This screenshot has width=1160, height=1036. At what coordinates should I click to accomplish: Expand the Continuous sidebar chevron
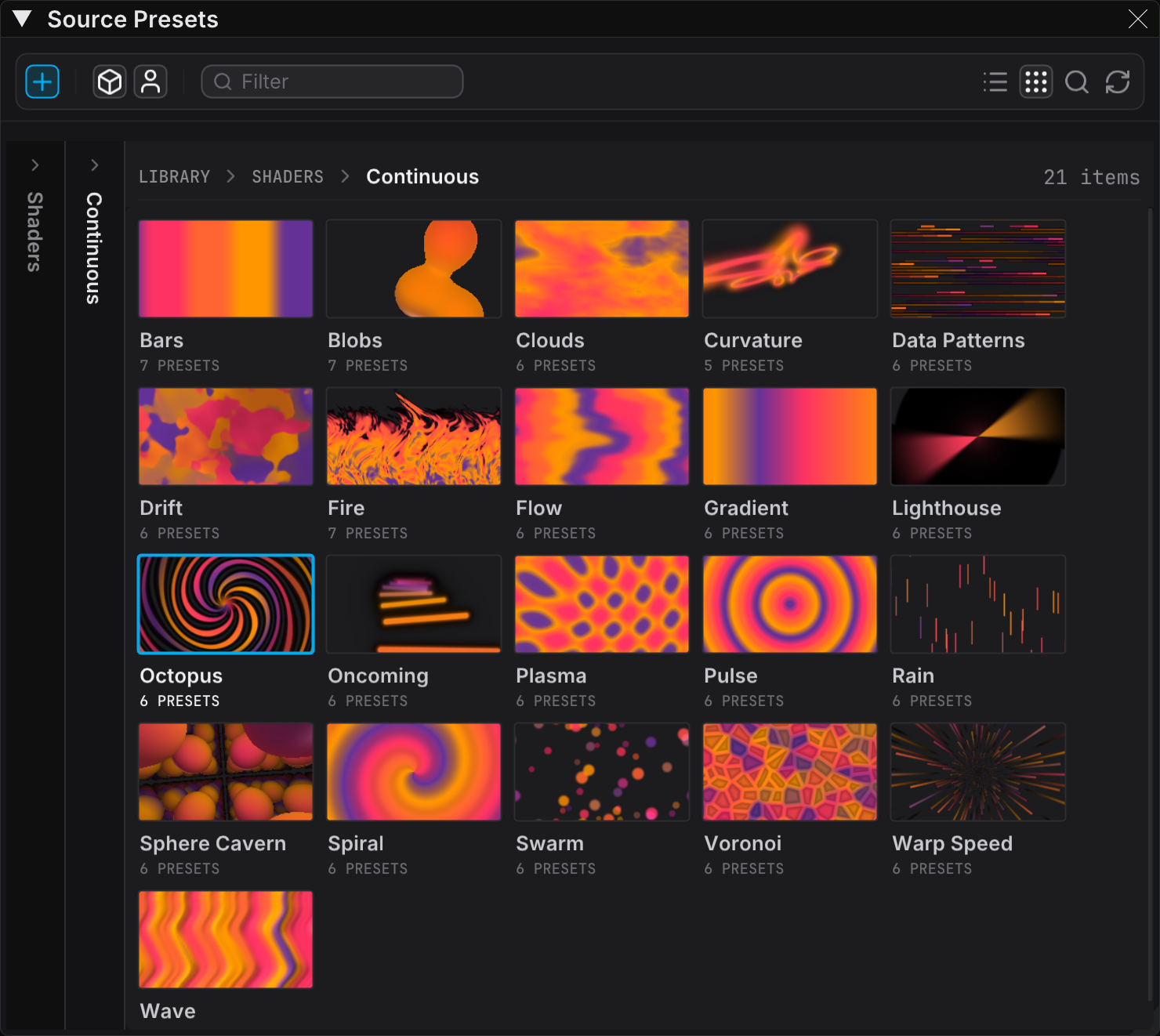coord(95,165)
